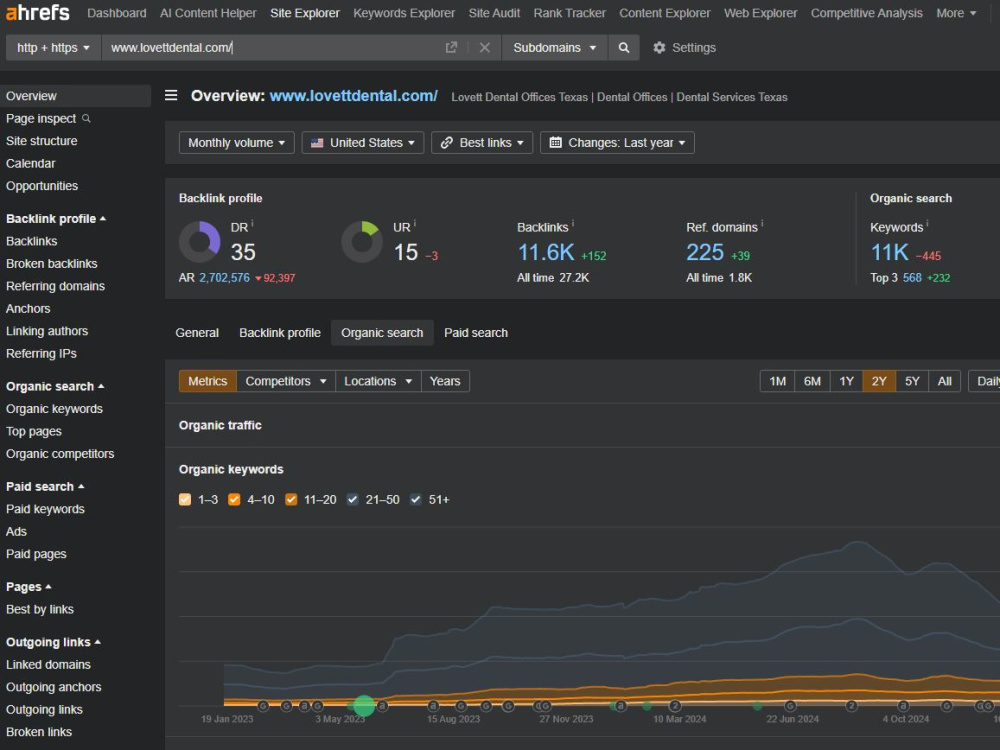Set chart range to 6M

coord(812,381)
